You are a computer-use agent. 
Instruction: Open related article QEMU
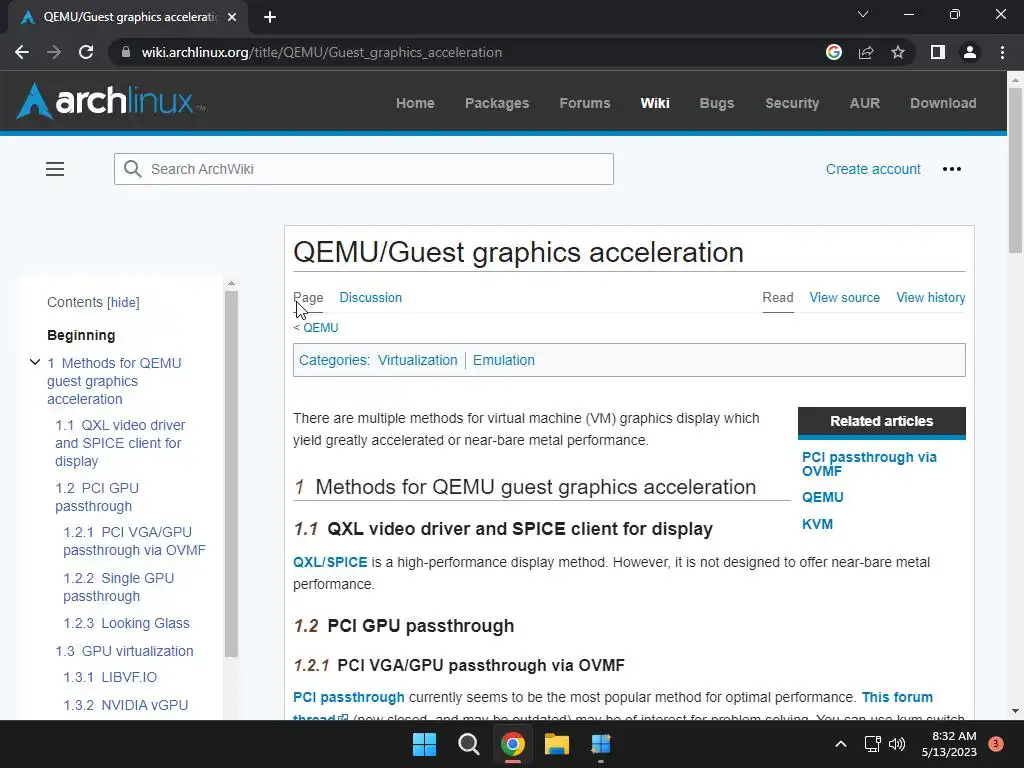click(822, 497)
